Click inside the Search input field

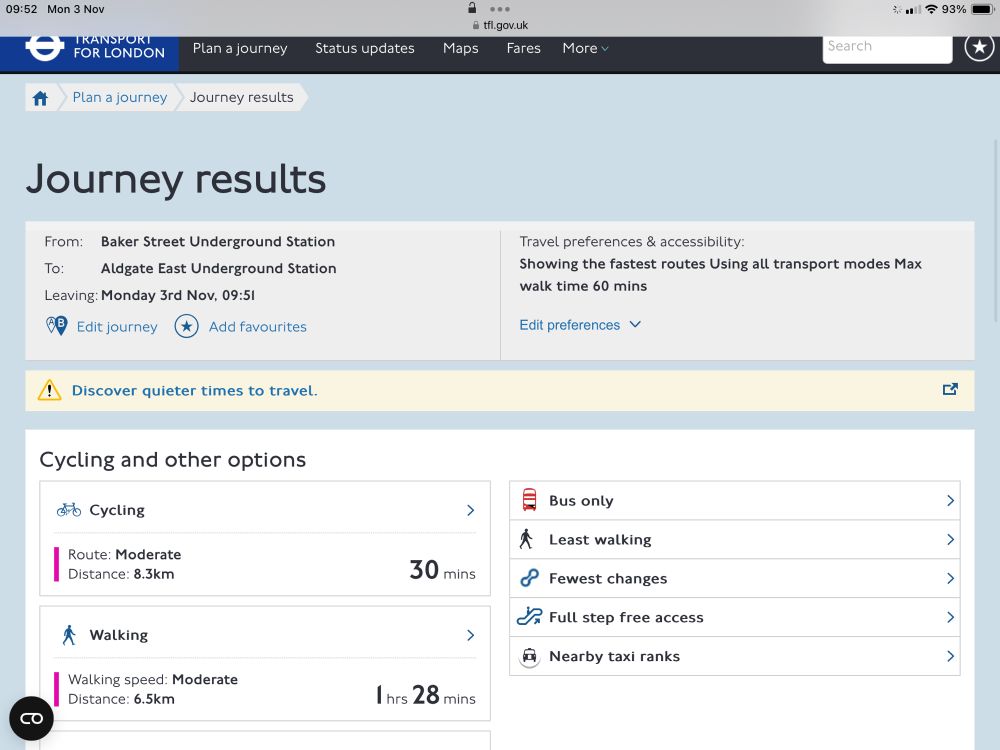pos(886,46)
